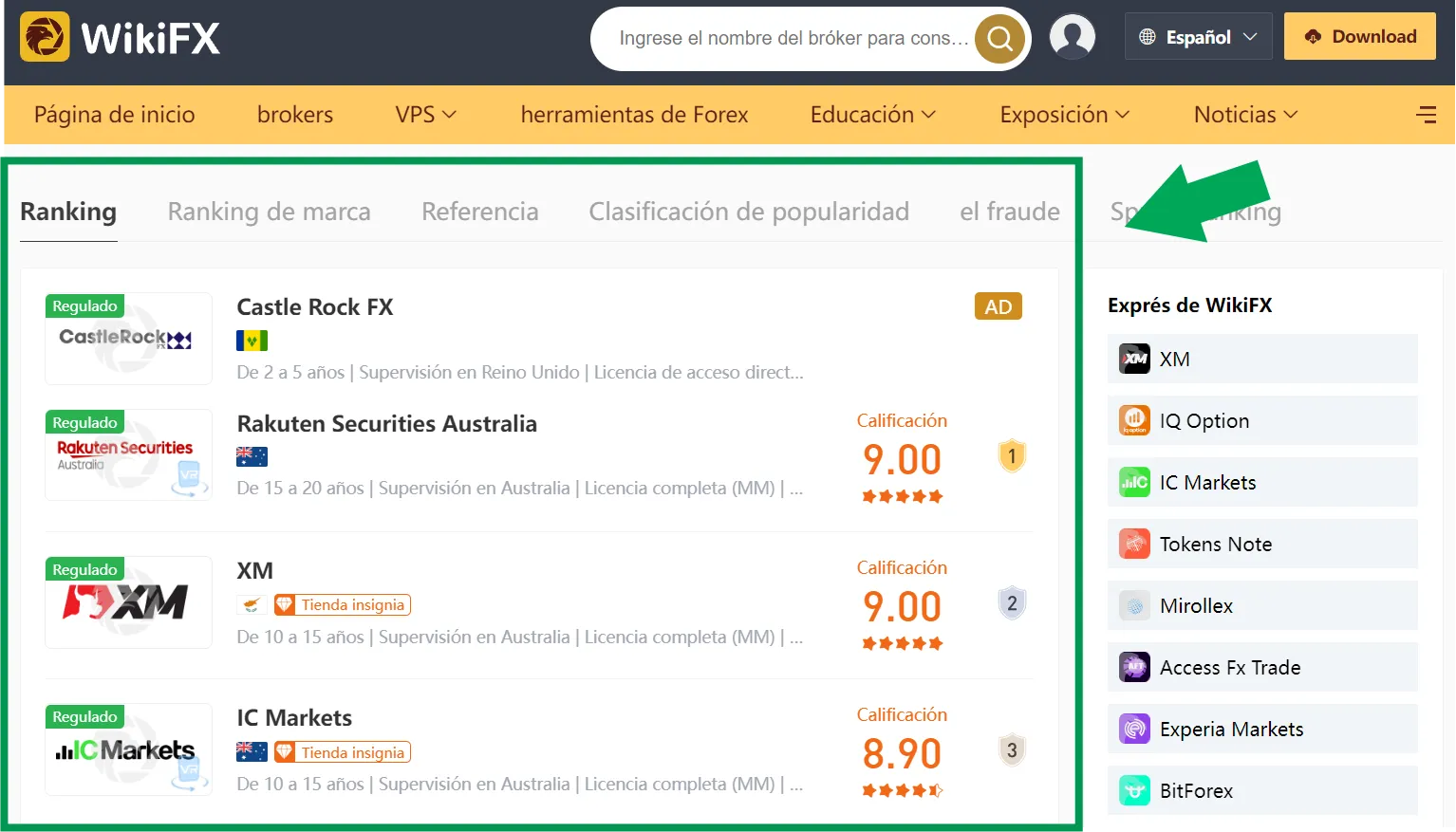Click the Experia Markets icon
Screen dimensions: 1456x832
point(1134,729)
